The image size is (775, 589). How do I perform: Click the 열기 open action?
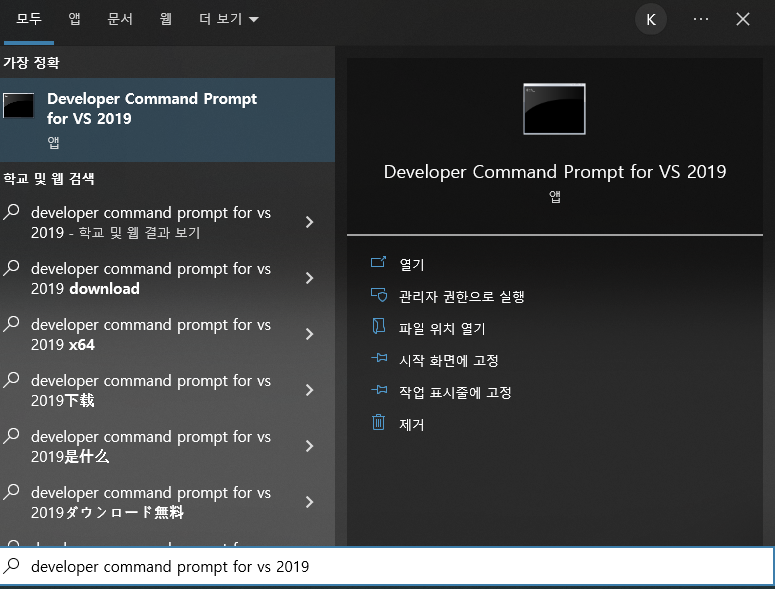pos(412,265)
